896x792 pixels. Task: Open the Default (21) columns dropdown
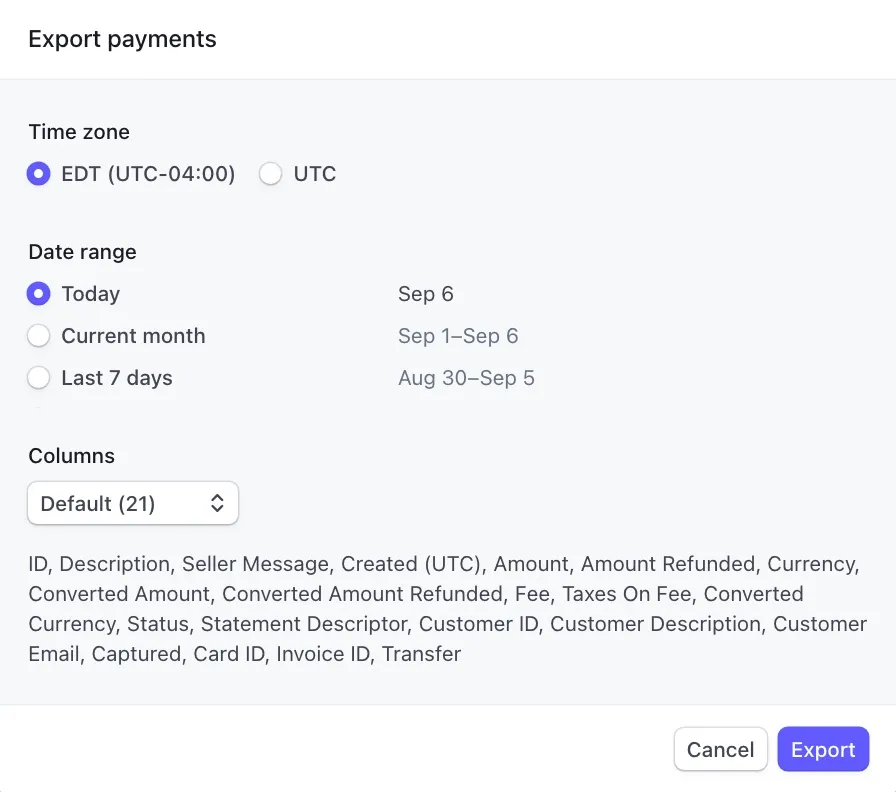pyautogui.click(x=132, y=503)
